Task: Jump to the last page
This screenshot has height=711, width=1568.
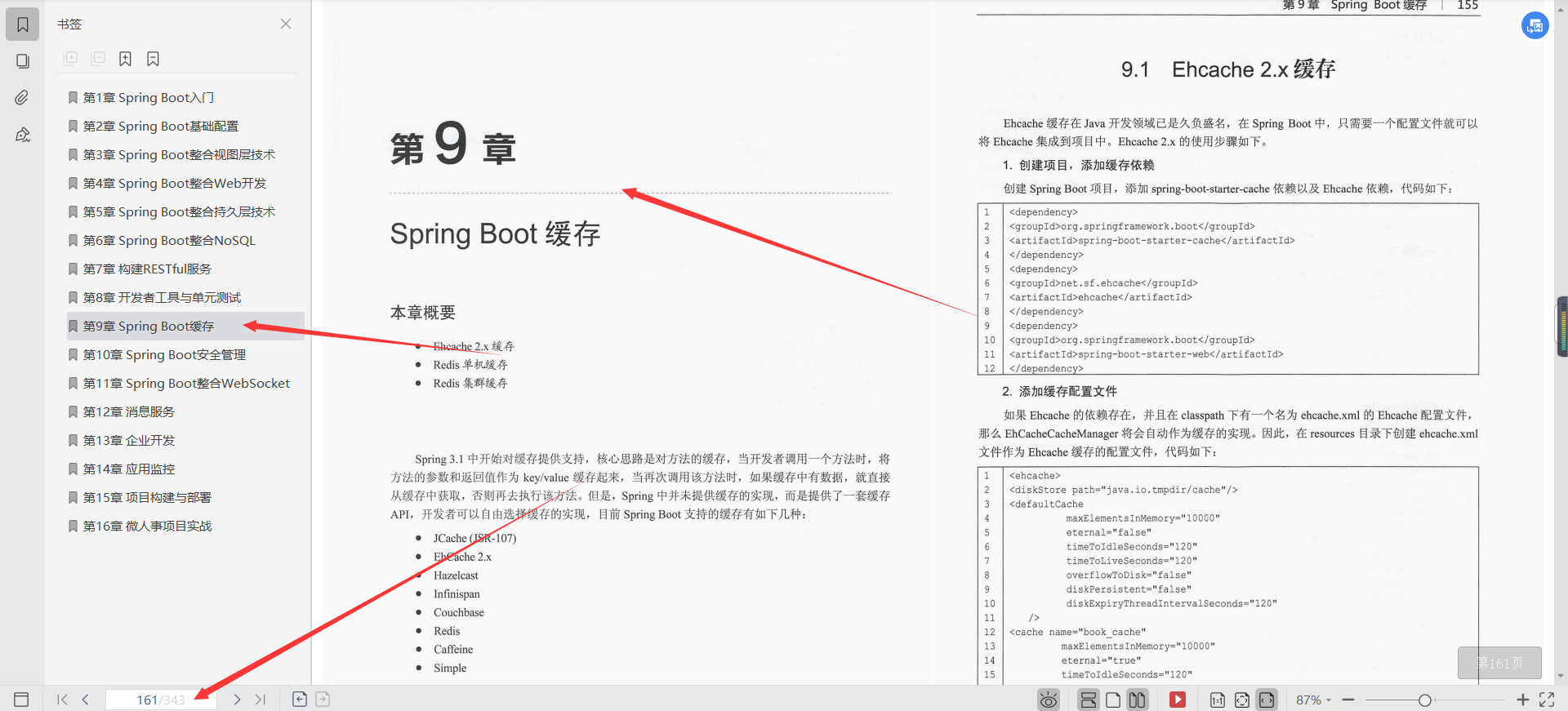Action: point(261,700)
